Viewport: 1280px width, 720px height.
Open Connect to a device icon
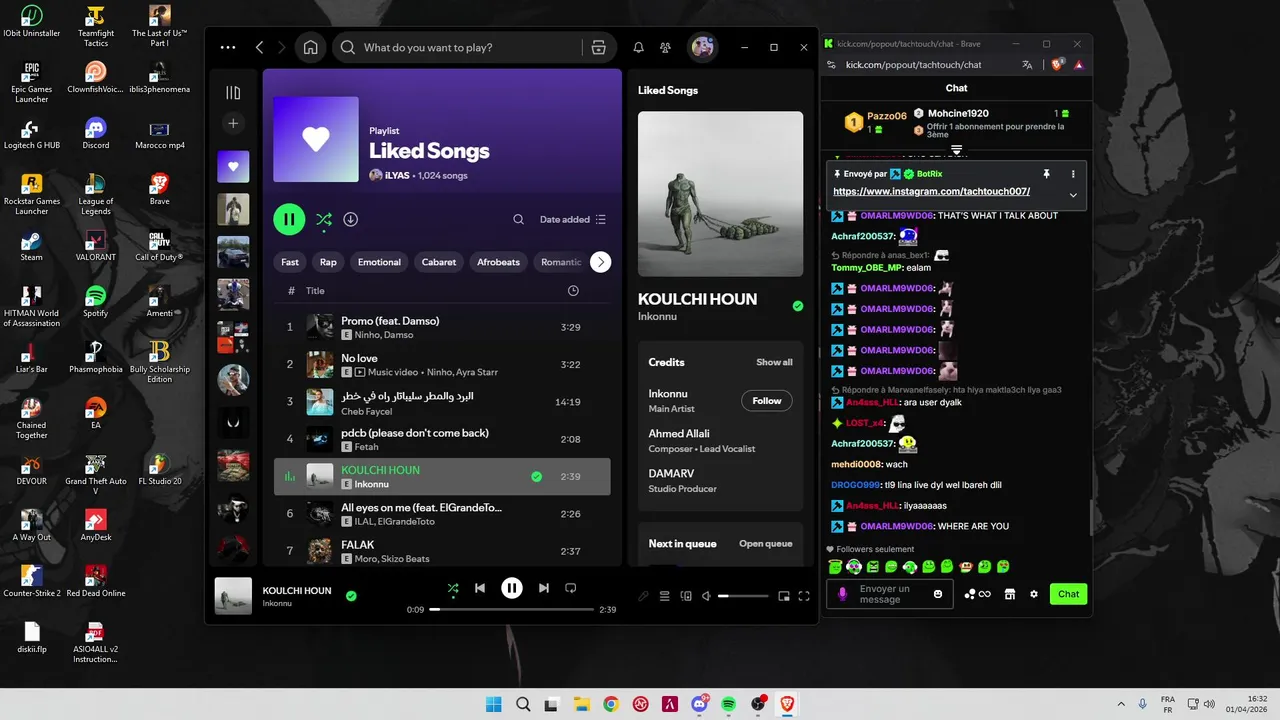686,596
